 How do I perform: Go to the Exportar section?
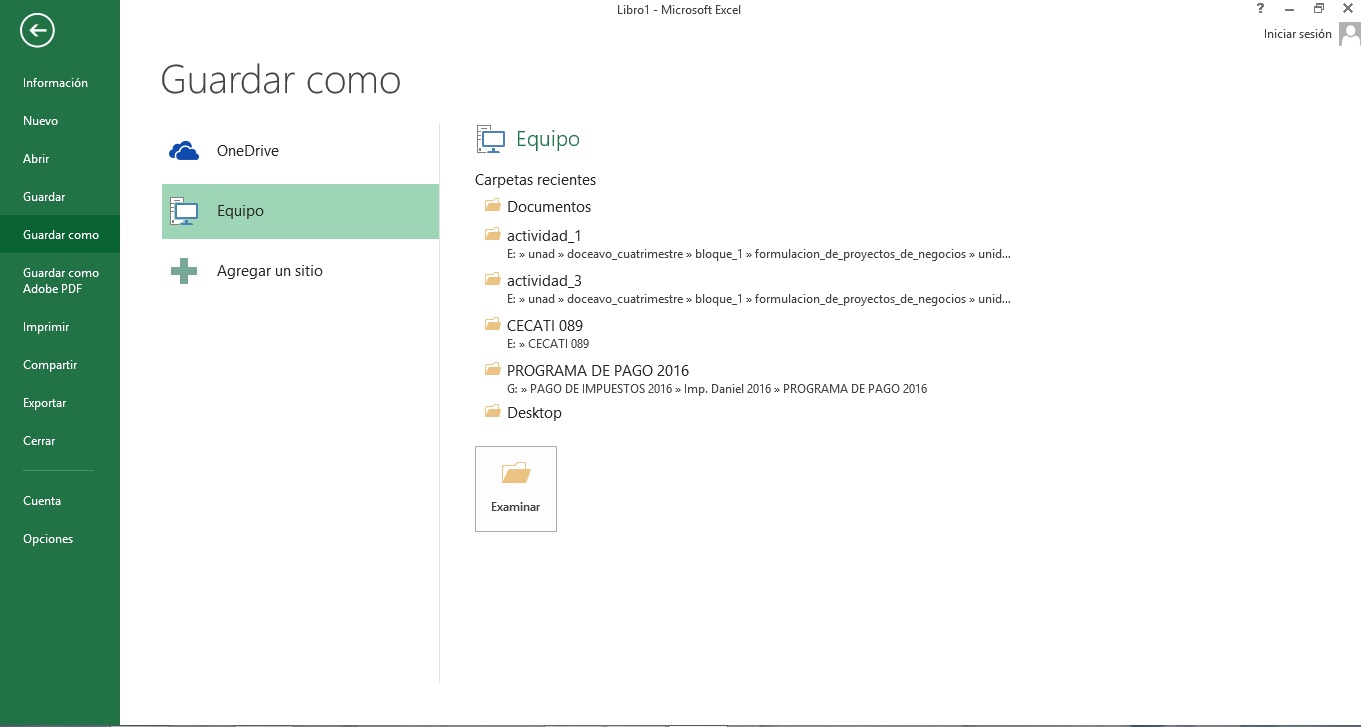point(45,403)
